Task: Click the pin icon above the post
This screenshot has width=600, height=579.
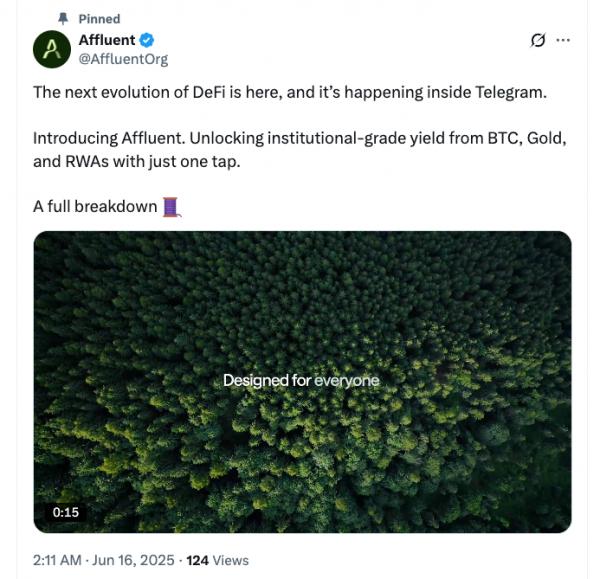Action: pyautogui.click(x=65, y=18)
